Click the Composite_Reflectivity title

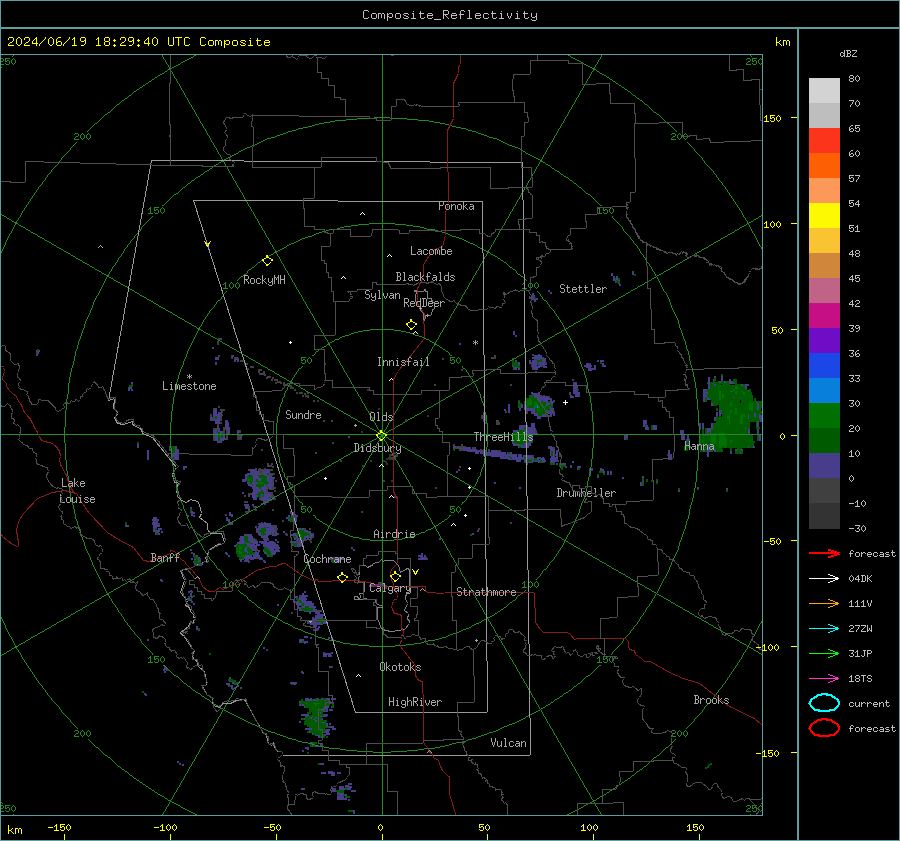[x=450, y=15]
